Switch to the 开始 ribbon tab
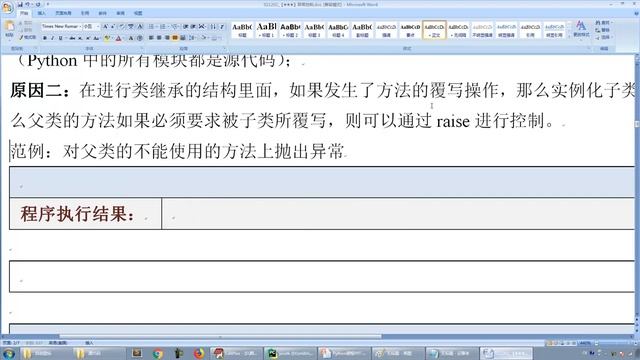The height and width of the screenshot is (360, 640). point(24,13)
